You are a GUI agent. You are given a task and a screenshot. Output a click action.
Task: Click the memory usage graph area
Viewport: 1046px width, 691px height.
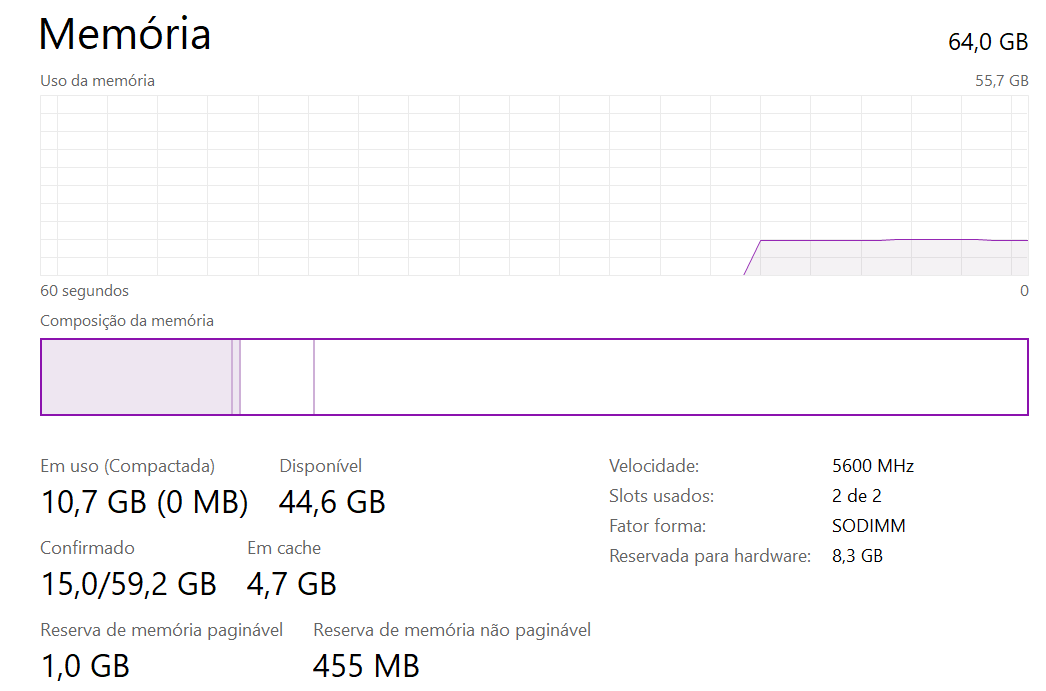tap(534, 185)
